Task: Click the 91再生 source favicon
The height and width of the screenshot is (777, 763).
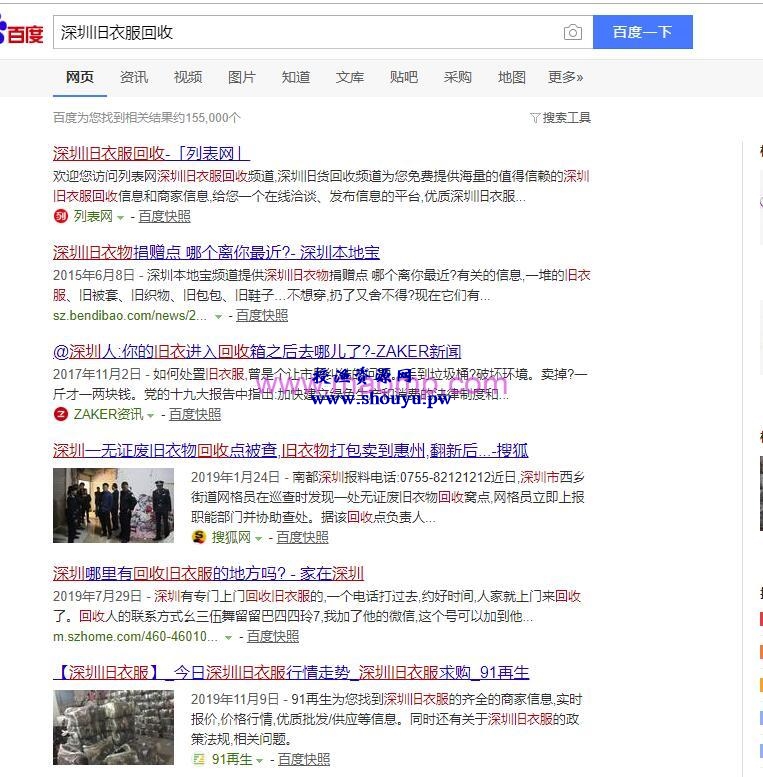Action: [x=199, y=759]
